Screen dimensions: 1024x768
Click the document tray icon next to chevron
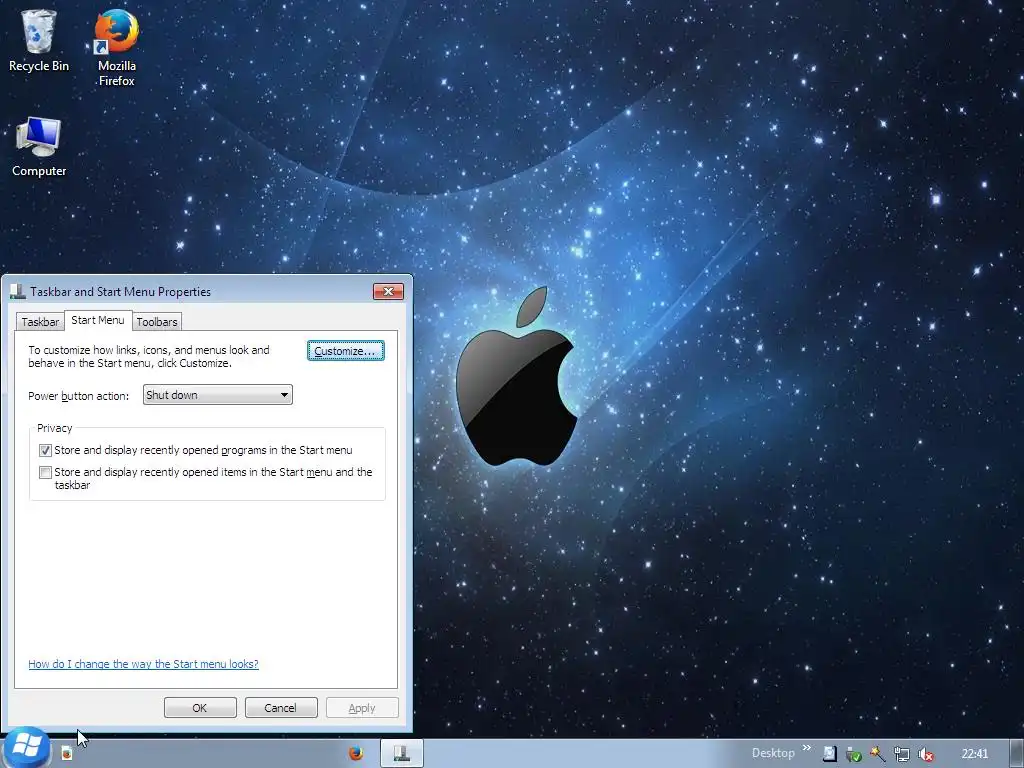829,754
